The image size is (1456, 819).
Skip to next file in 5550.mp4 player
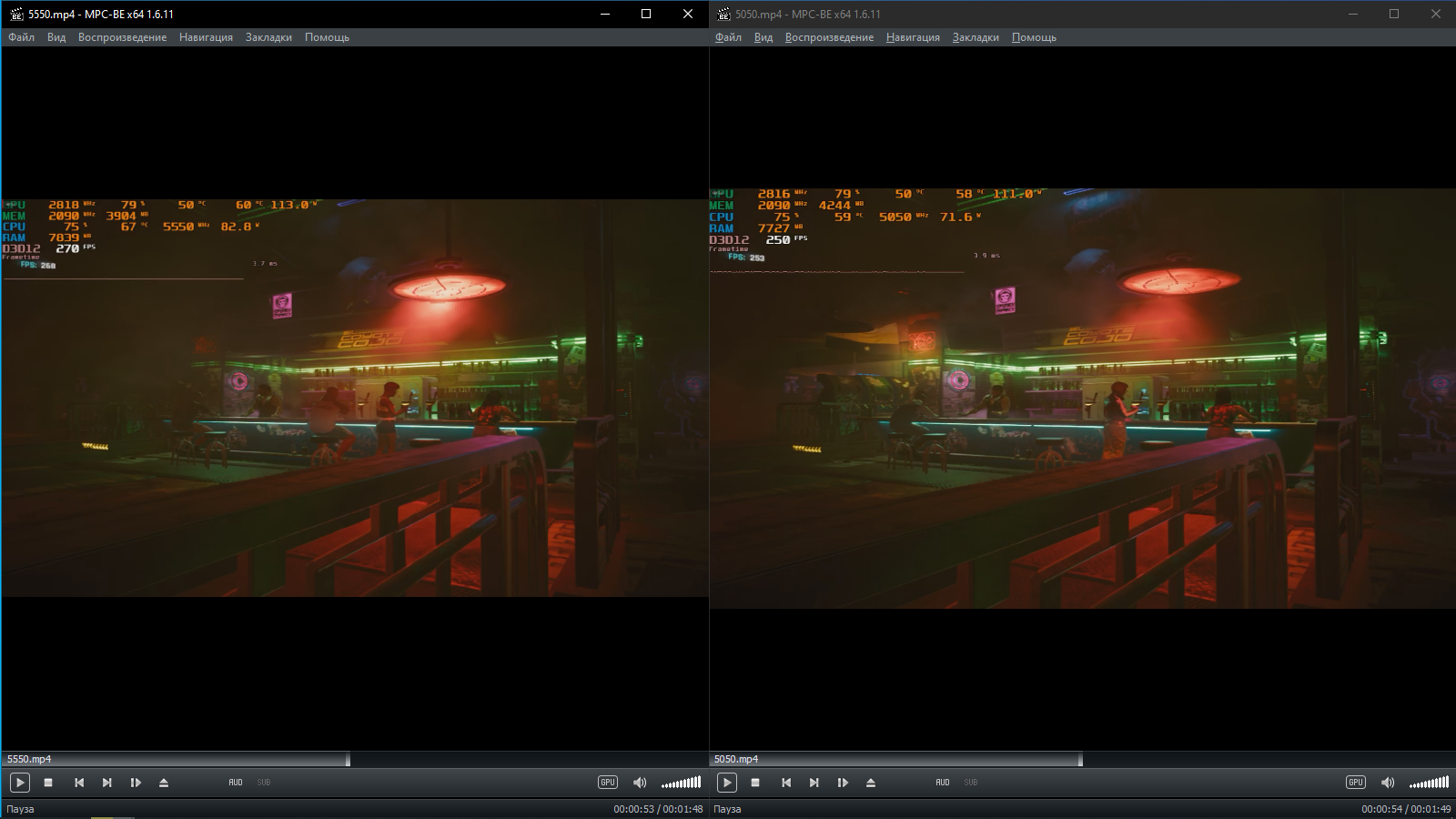(107, 783)
